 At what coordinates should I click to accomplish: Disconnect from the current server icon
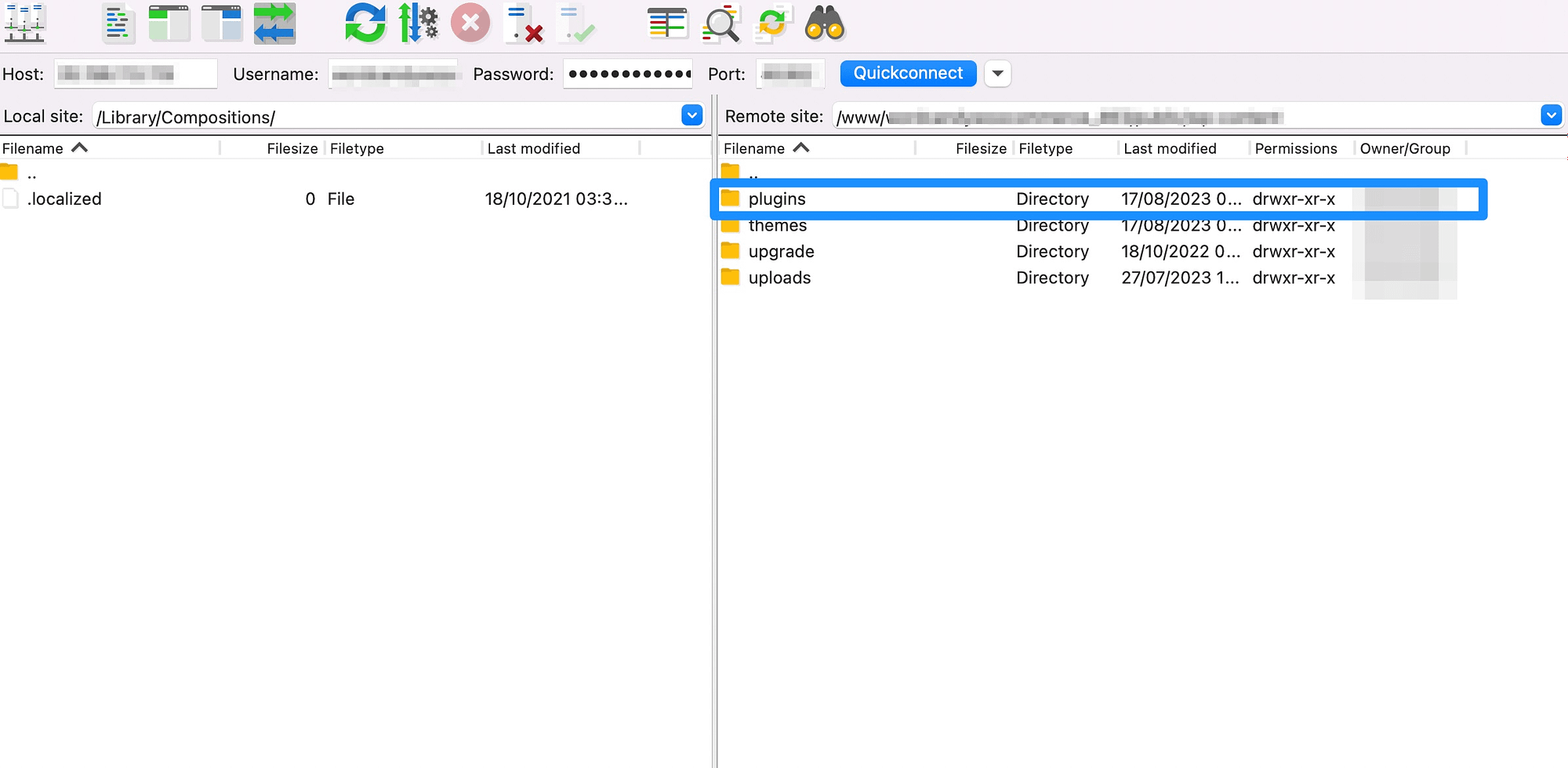point(524,24)
